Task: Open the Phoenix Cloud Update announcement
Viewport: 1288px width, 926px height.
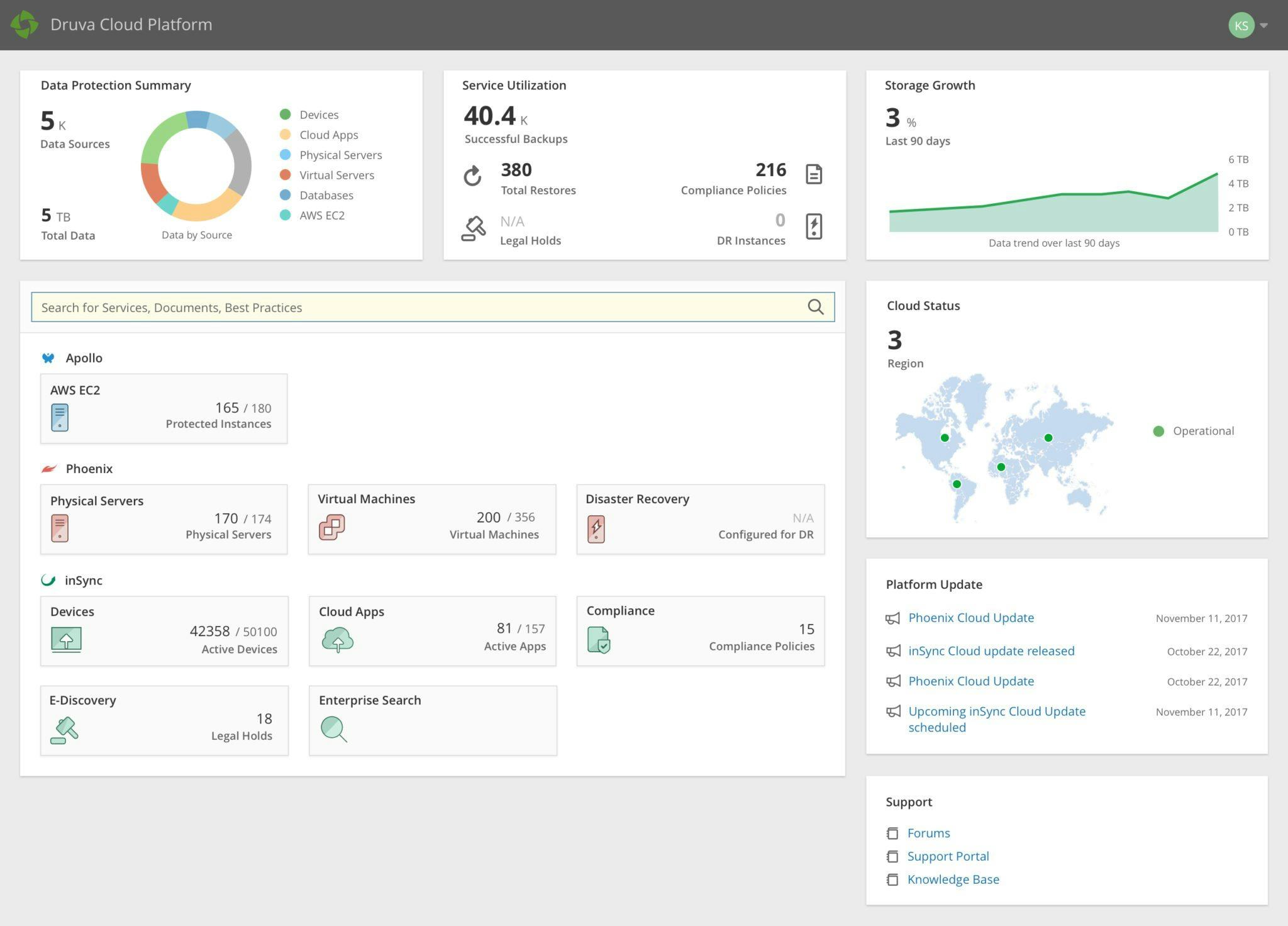Action: (x=970, y=618)
